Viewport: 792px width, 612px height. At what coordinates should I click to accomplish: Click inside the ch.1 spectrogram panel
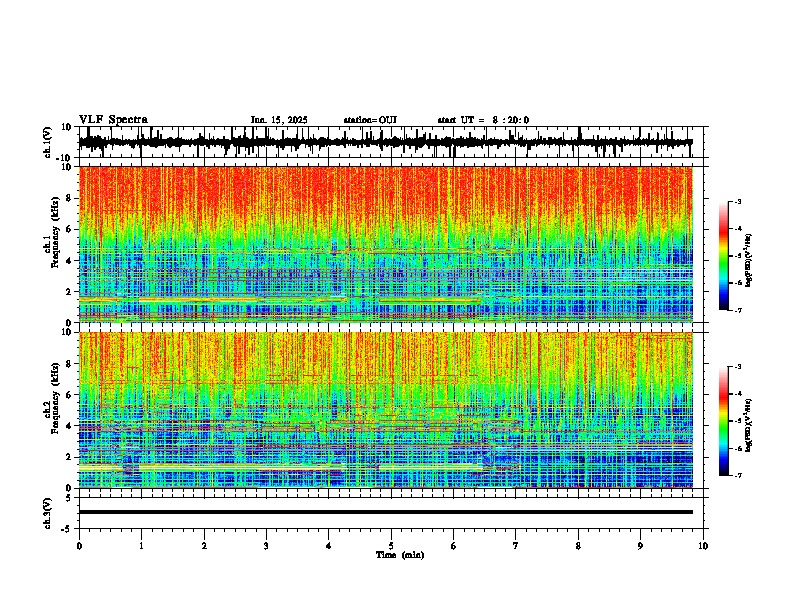pos(385,244)
